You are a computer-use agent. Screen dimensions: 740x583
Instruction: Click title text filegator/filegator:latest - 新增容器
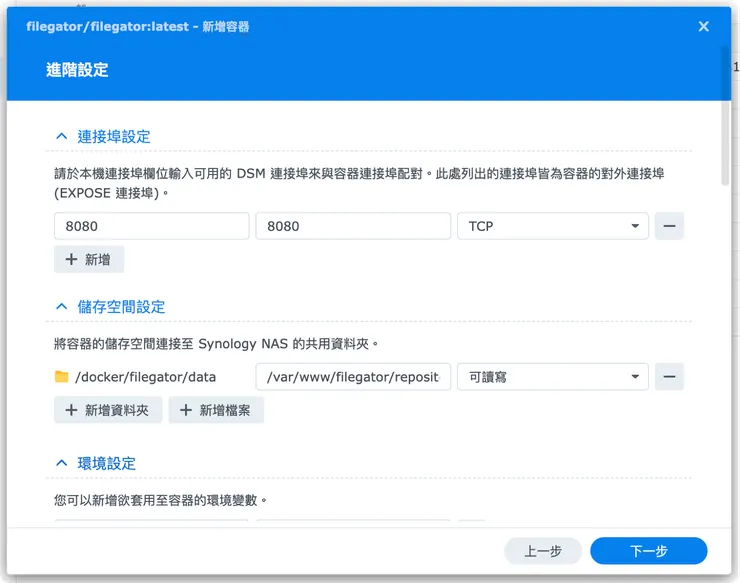click(x=138, y=26)
